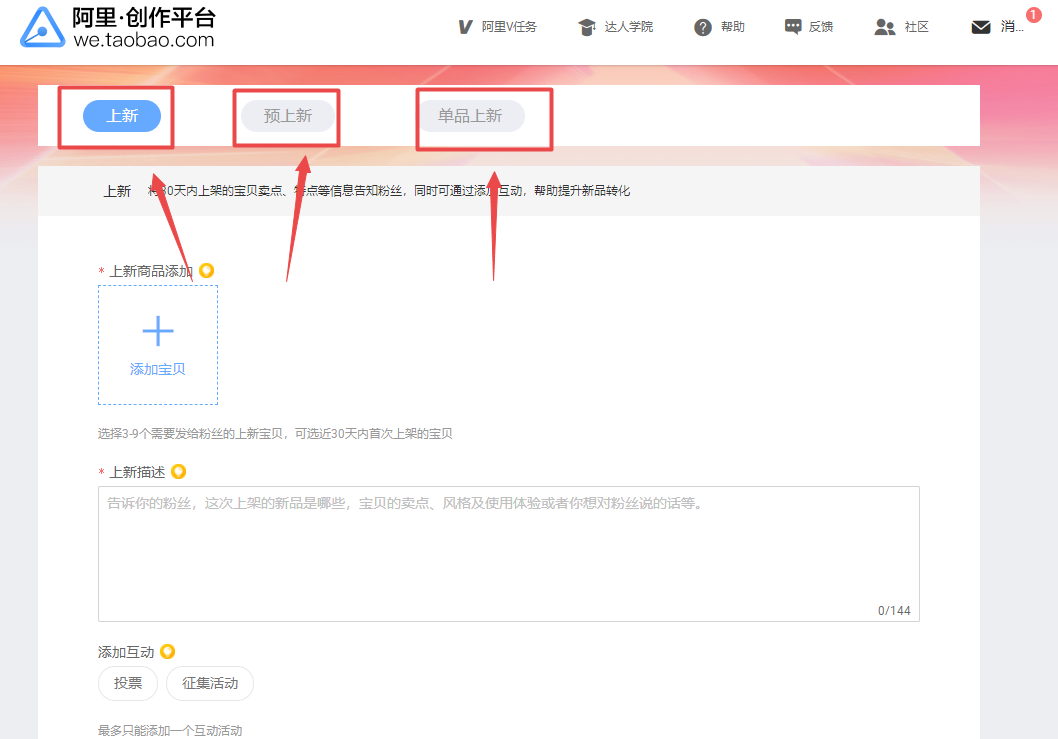Click the hint icon beside 上新商品添加
The image size is (1058, 739).
(207, 271)
